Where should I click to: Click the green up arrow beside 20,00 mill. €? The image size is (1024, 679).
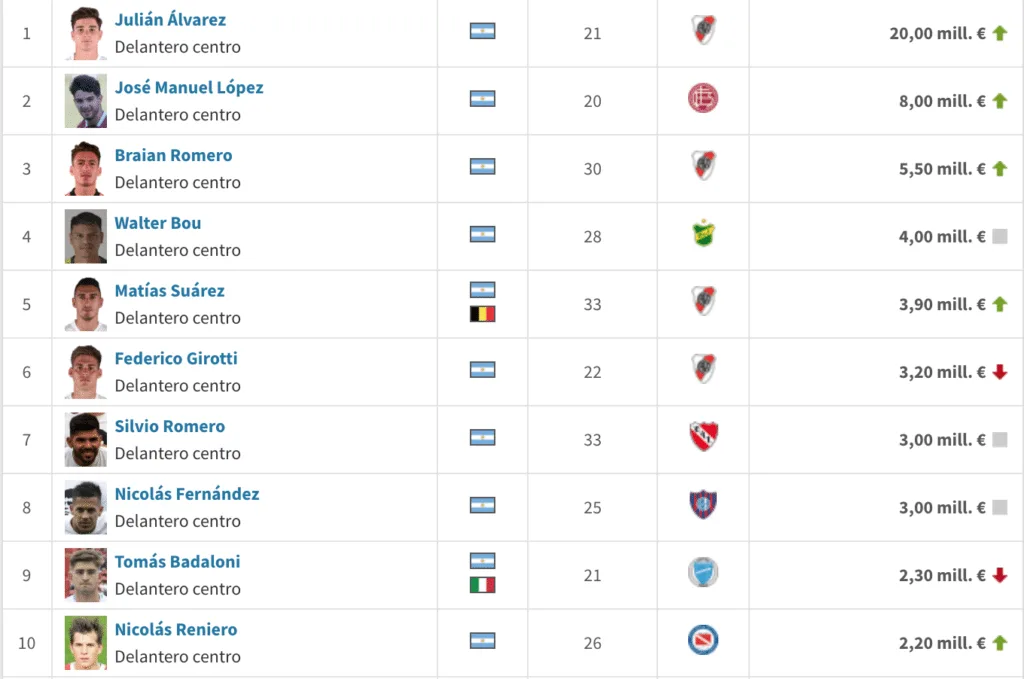pyautogui.click(x=1000, y=33)
